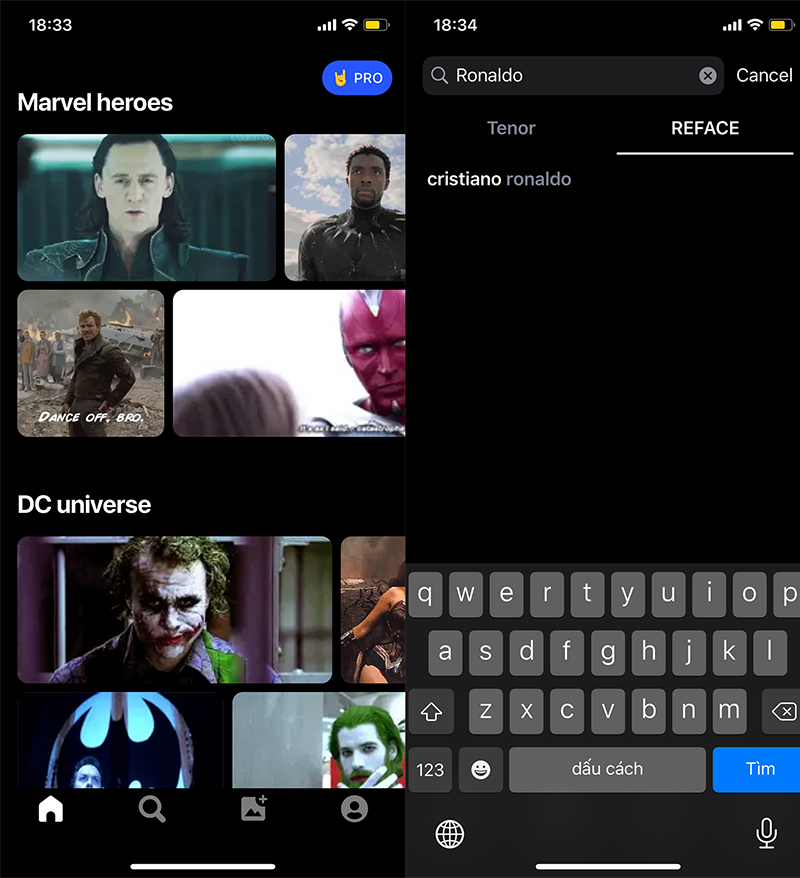800x878 pixels.
Task: Tap the dấu cách space bar
Action: tap(607, 769)
